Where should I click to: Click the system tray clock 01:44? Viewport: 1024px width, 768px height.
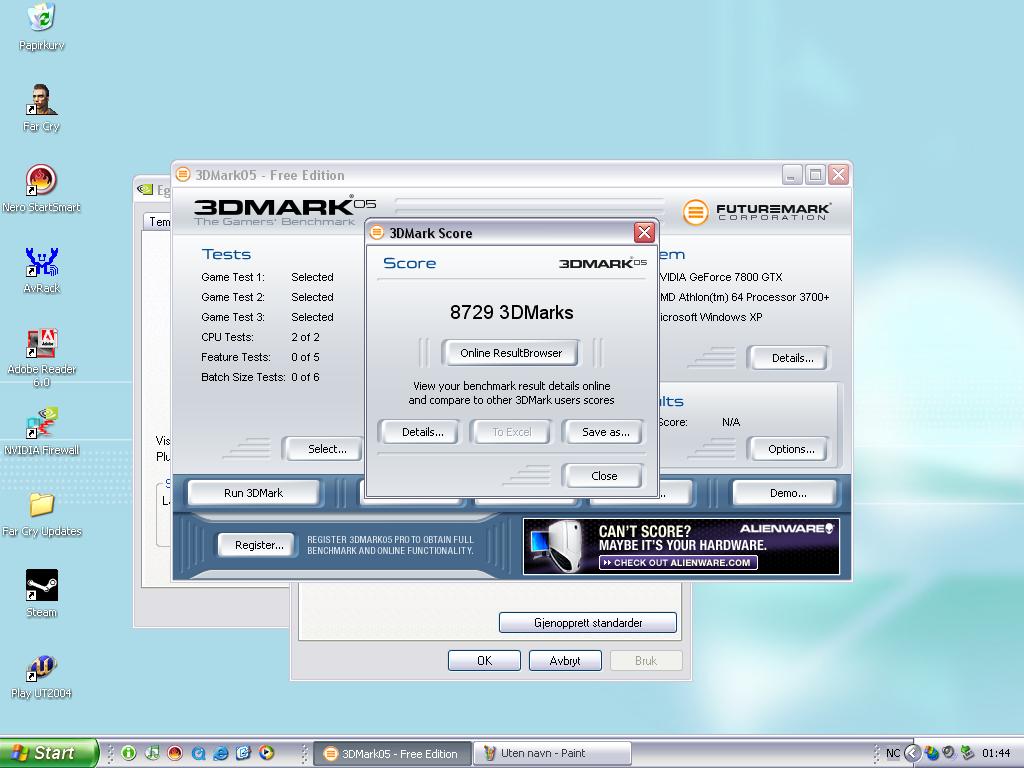coord(996,753)
